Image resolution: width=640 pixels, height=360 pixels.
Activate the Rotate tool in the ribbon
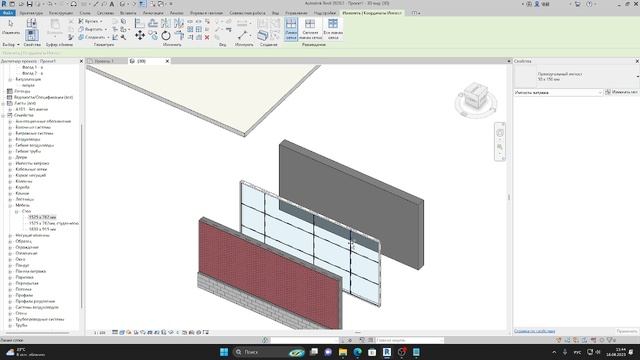click(166, 36)
